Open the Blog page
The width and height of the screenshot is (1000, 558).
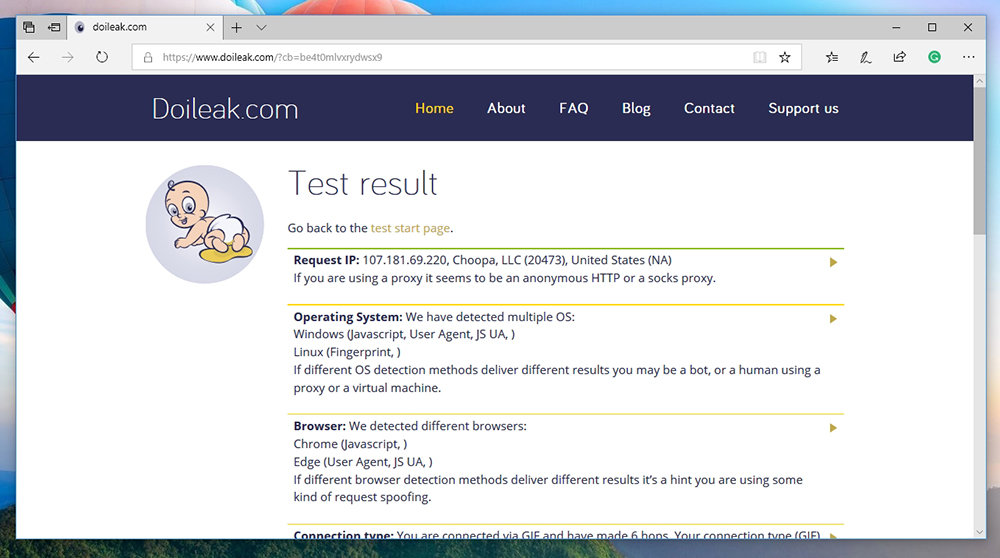click(x=636, y=108)
